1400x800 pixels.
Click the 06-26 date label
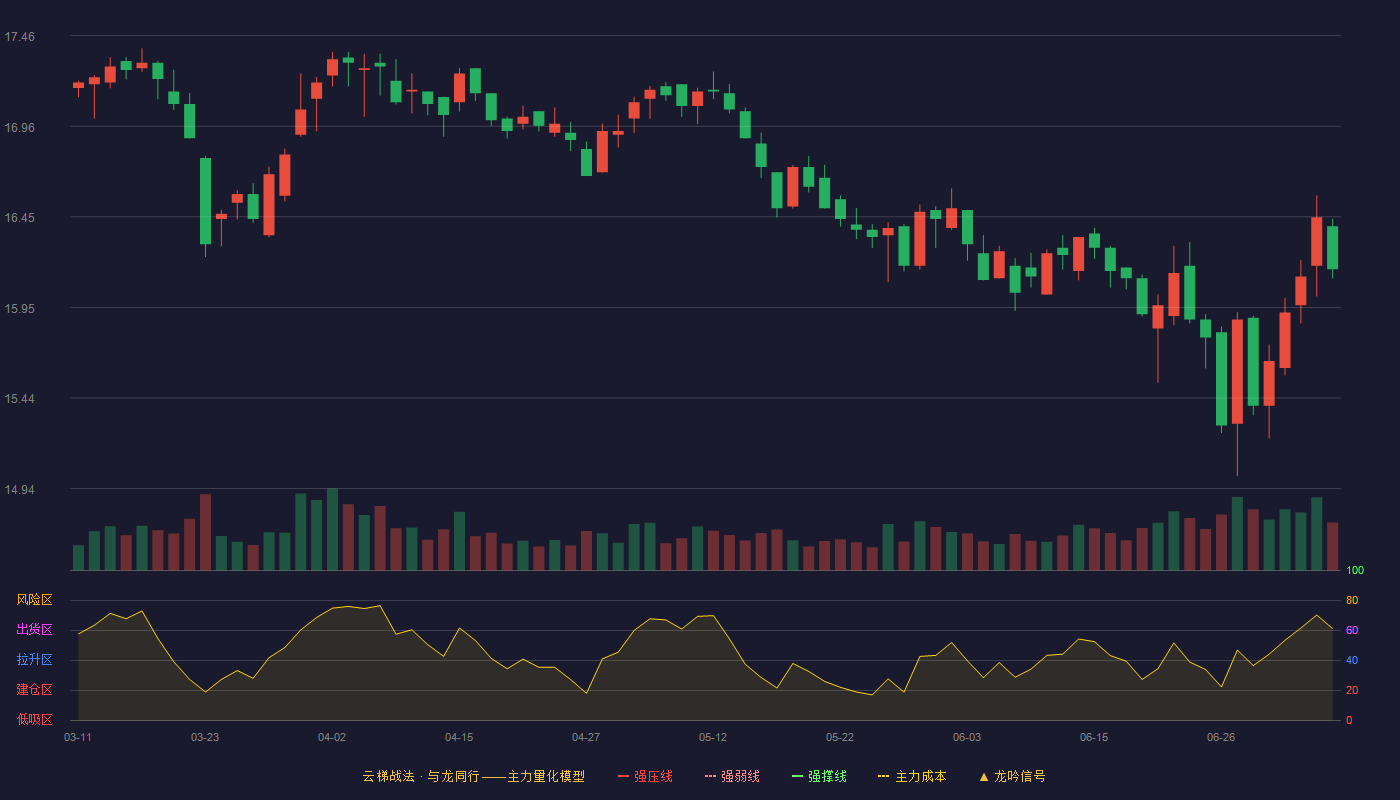[x=1221, y=737]
